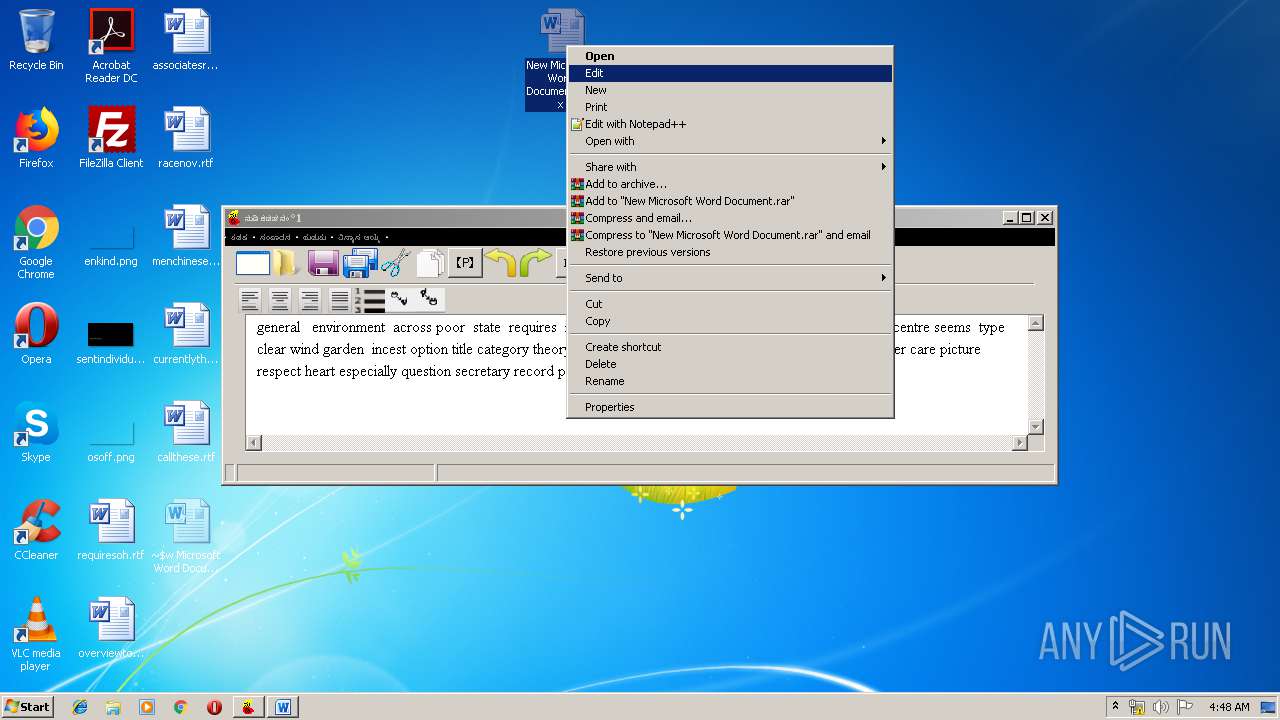This screenshot has width=1280, height=720.
Task: Align text right in the editor
Action: [310, 299]
